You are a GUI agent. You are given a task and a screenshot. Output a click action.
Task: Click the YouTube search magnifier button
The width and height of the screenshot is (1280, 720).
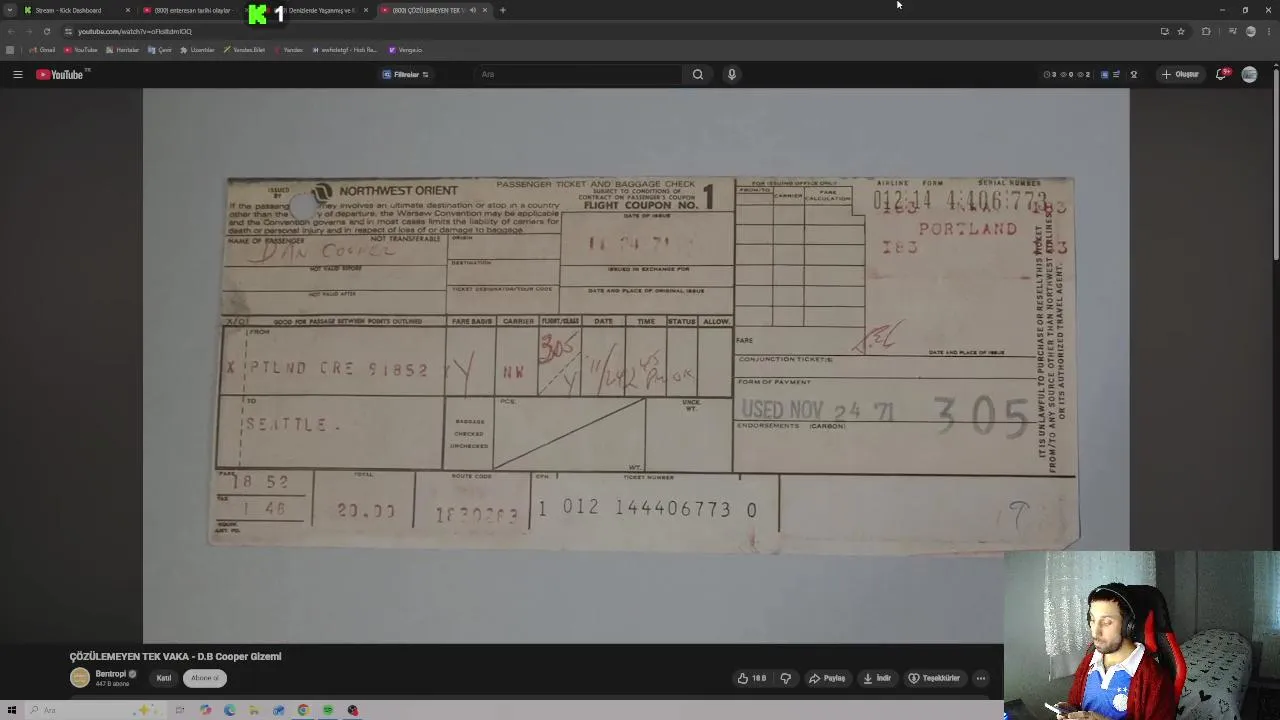[x=698, y=74]
